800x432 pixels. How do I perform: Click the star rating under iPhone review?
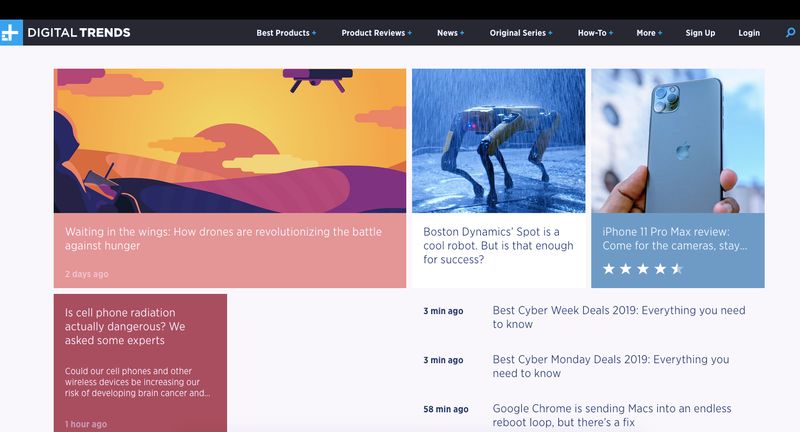(x=643, y=269)
